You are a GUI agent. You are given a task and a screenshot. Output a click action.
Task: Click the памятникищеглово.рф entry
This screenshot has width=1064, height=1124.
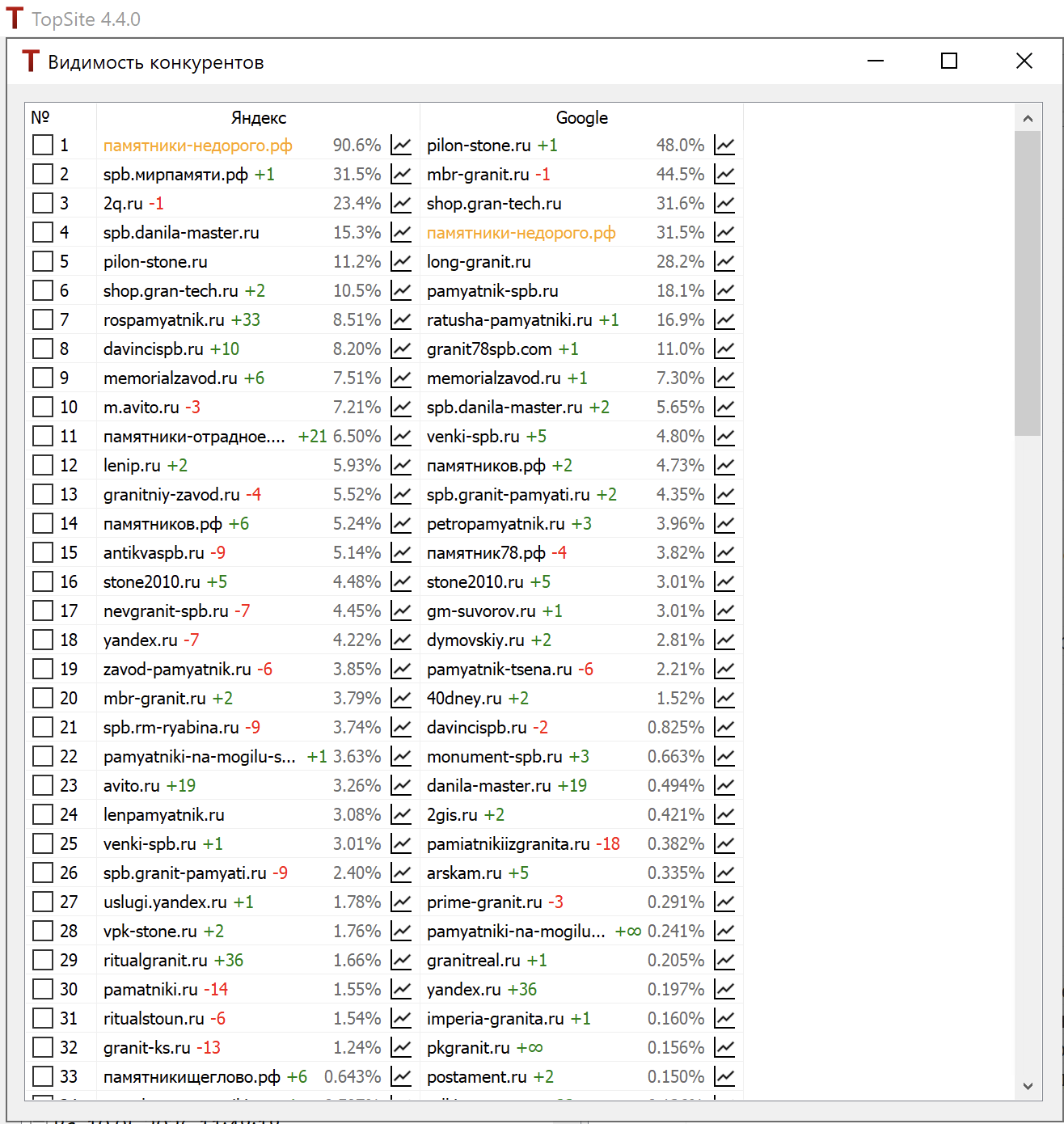point(192,1077)
